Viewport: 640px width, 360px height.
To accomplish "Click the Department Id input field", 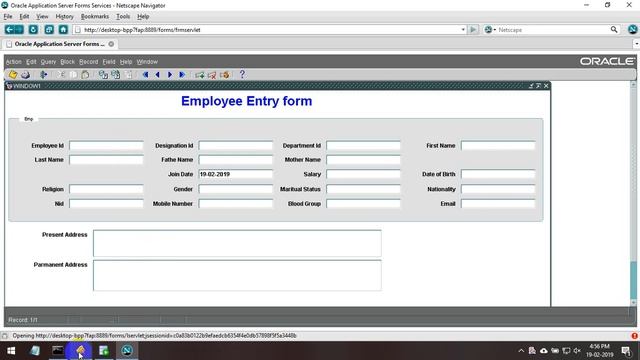I will click(363, 146).
